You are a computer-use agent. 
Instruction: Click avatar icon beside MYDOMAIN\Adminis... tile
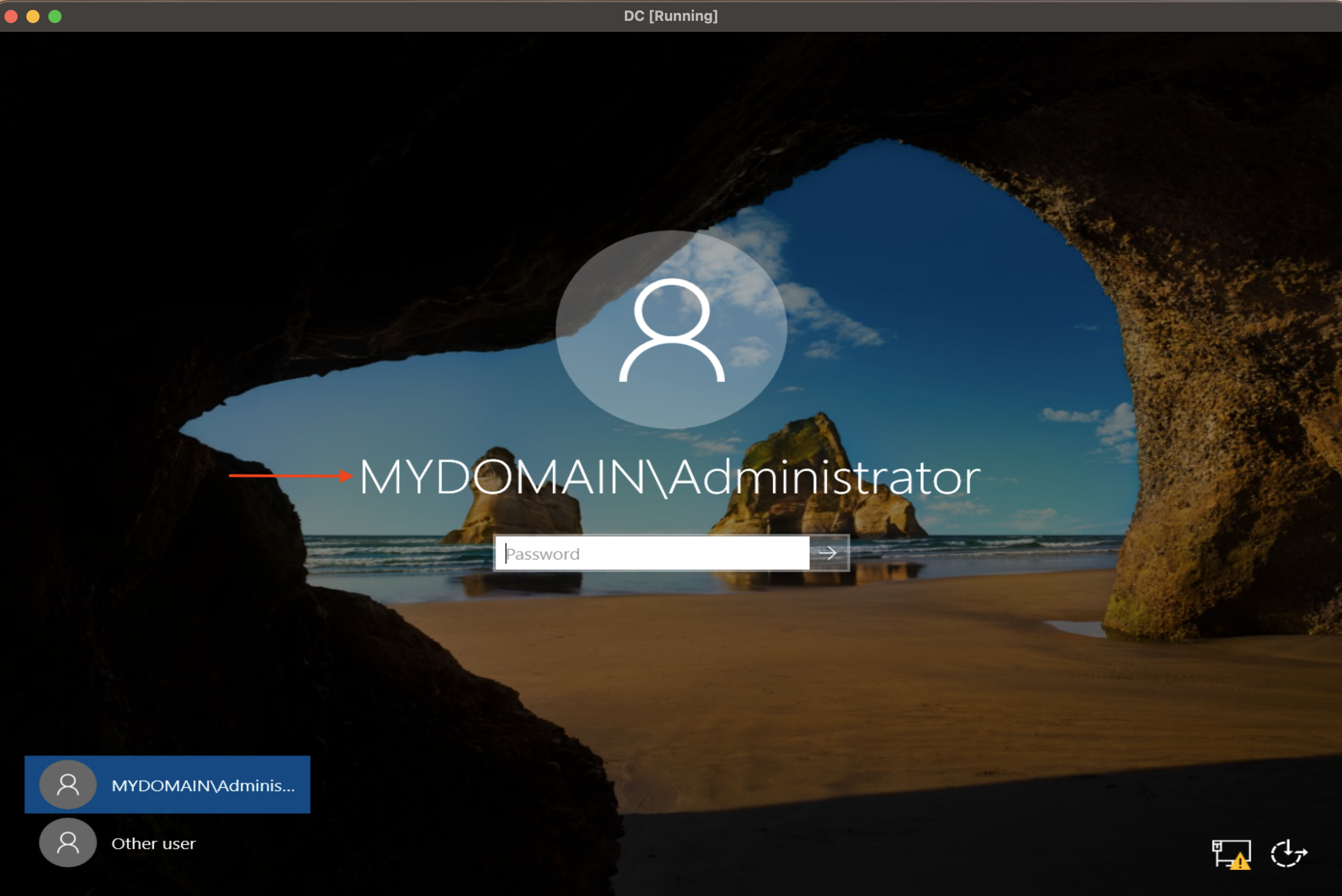click(x=68, y=785)
